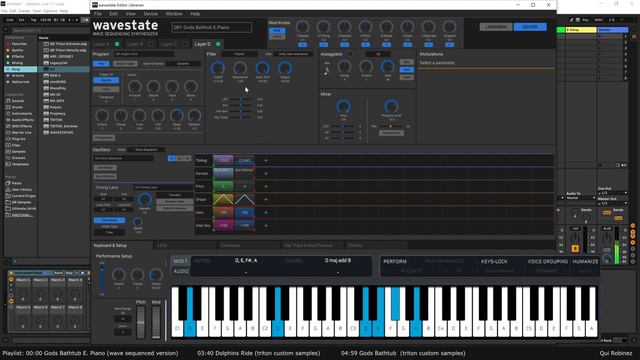Select the magenta Step Seq first step

pyautogui.click(x=223, y=225)
